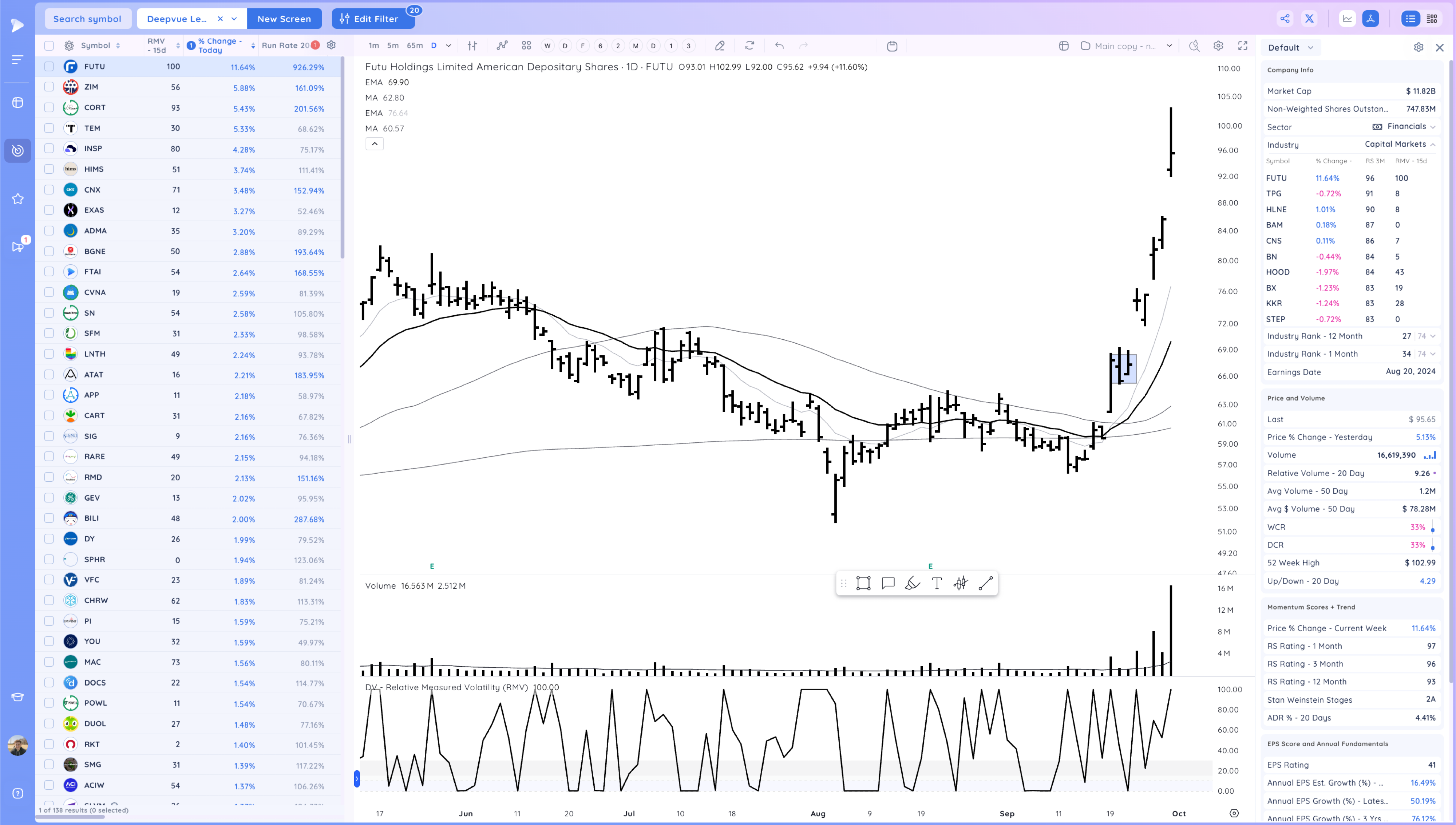This screenshot has width=1456, height=825.
Task: Select the highlighter brush tool
Action: tap(912, 584)
